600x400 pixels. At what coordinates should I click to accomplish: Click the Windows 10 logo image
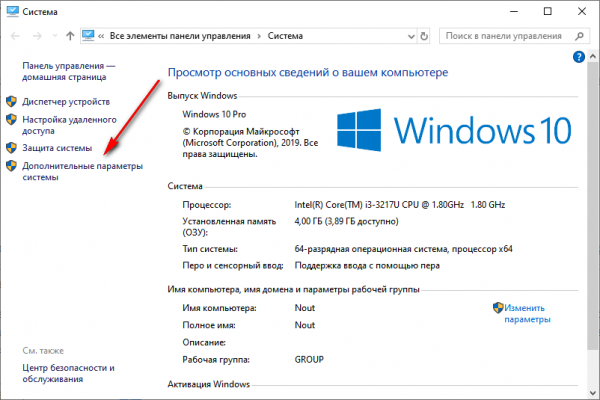coord(454,130)
